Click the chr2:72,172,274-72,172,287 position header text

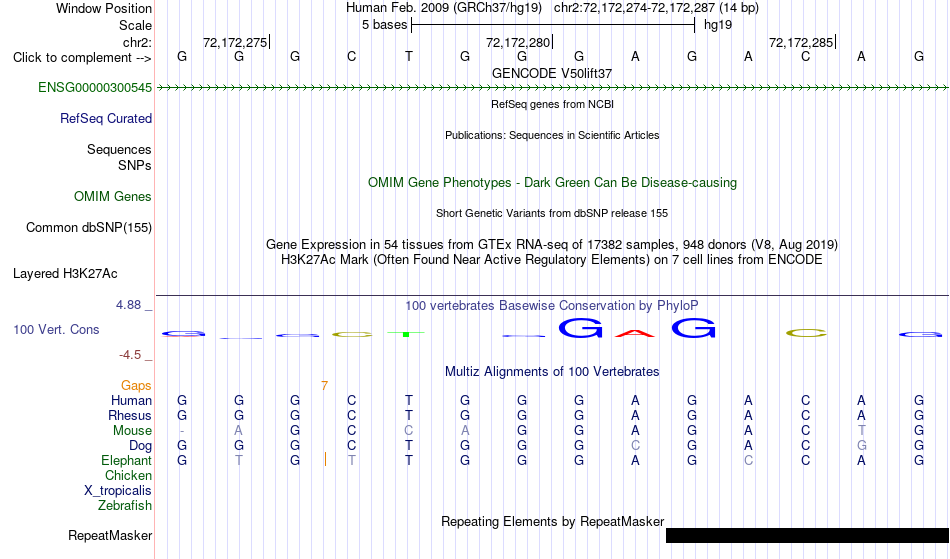(656, 8)
